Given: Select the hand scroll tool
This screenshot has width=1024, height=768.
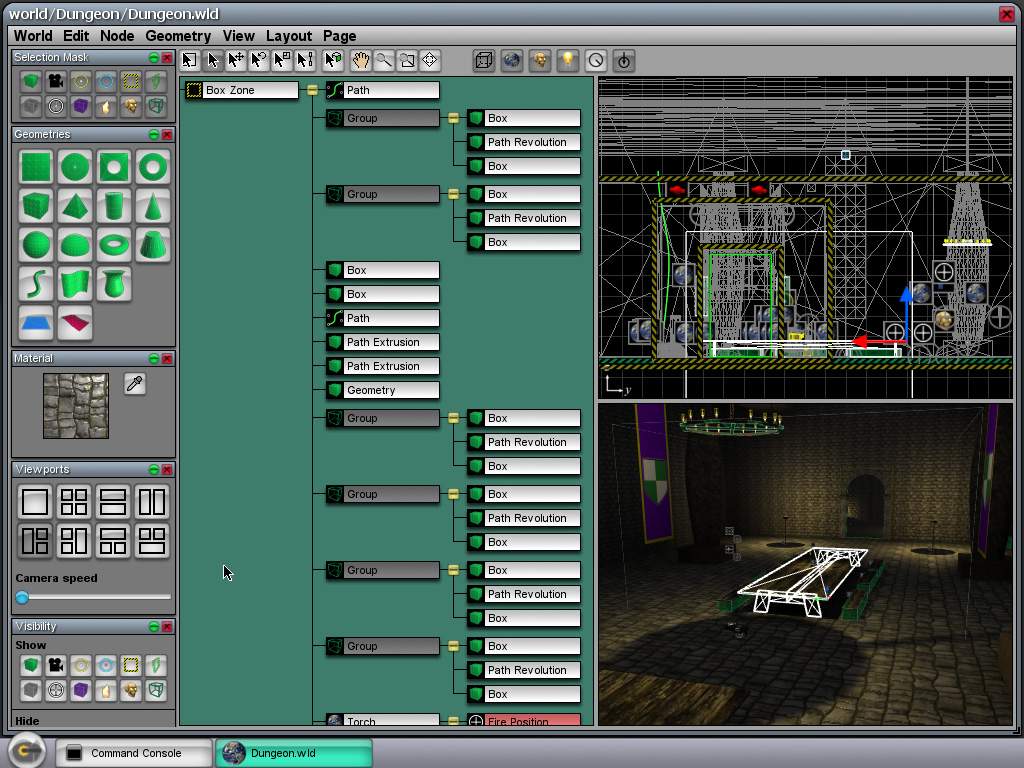Looking at the screenshot, I should (360, 61).
